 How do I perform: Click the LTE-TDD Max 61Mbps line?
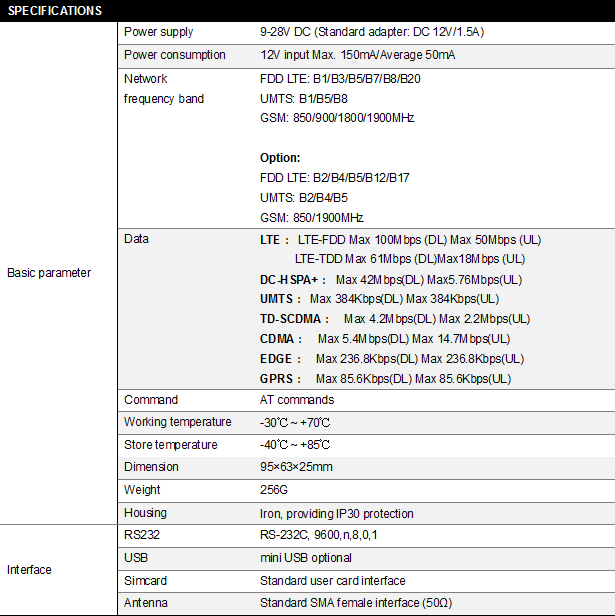(410, 259)
